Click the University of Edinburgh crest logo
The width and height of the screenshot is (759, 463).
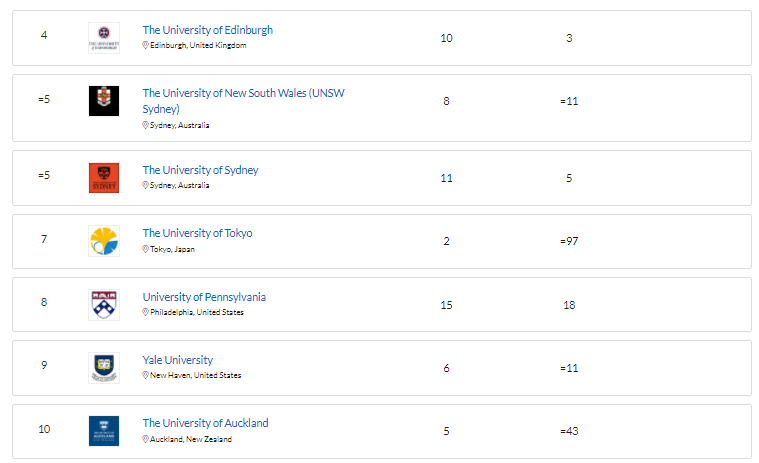click(104, 38)
